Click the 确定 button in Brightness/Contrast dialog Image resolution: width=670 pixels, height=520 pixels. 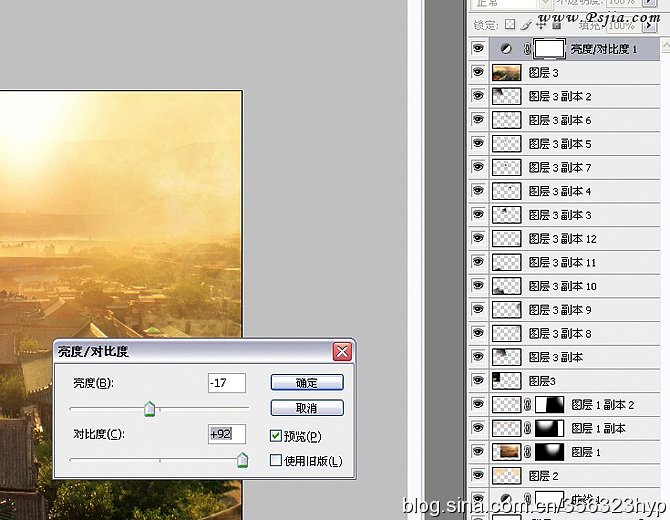[307, 382]
